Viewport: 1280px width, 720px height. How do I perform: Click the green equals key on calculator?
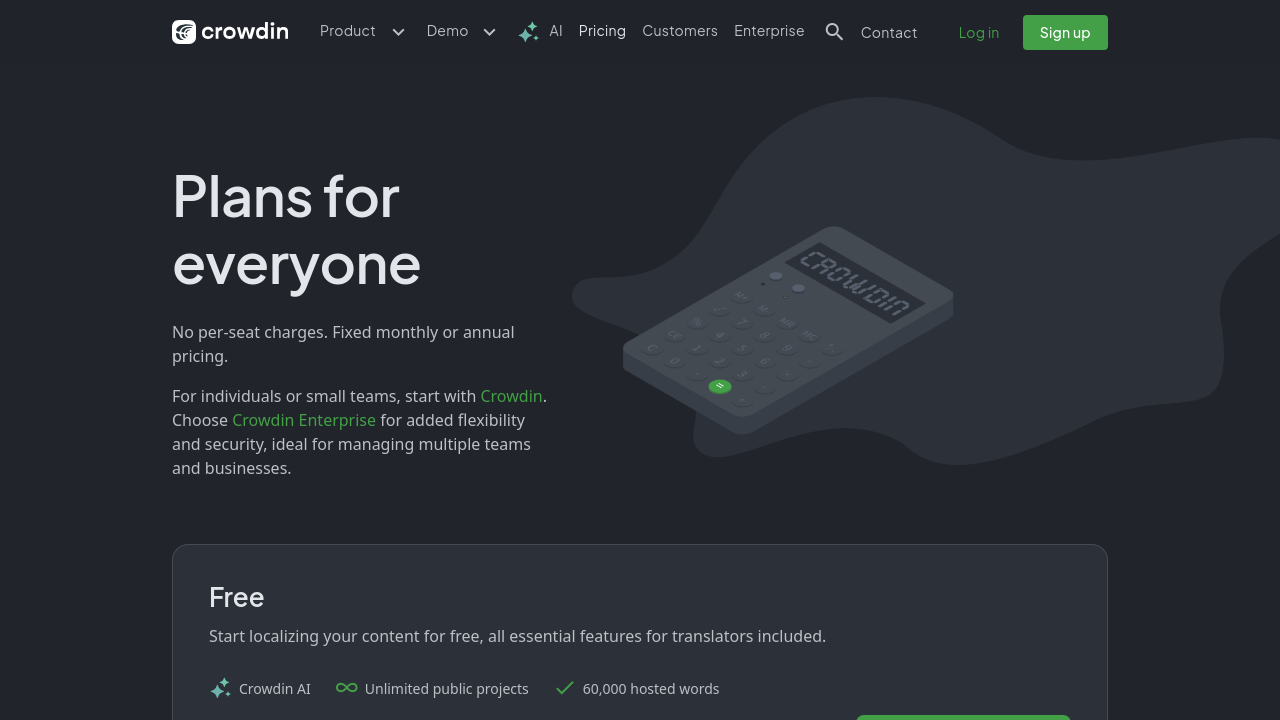pyautogui.click(x=720, y=386)
